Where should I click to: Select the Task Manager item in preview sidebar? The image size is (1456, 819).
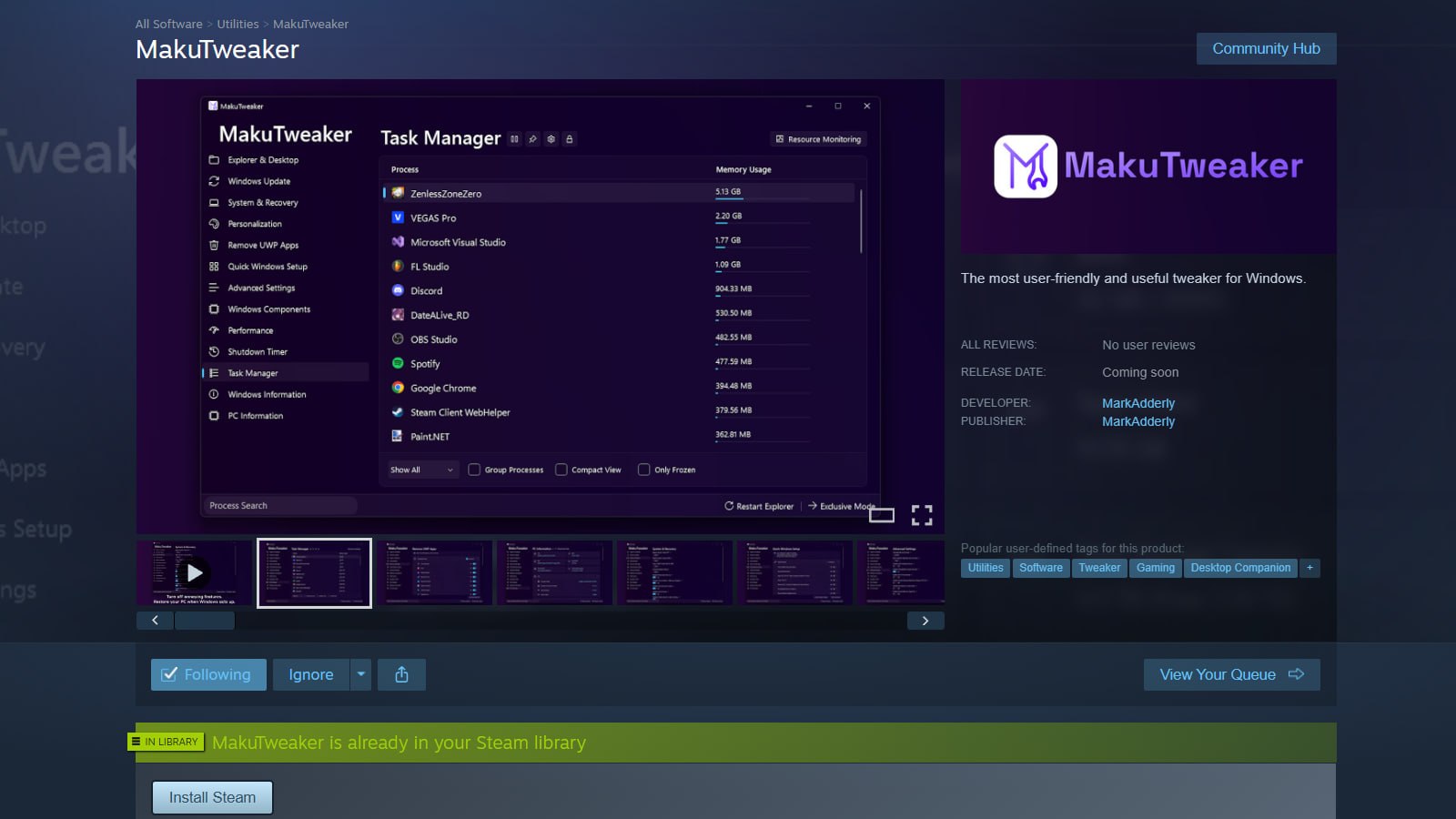coord(285,373)
